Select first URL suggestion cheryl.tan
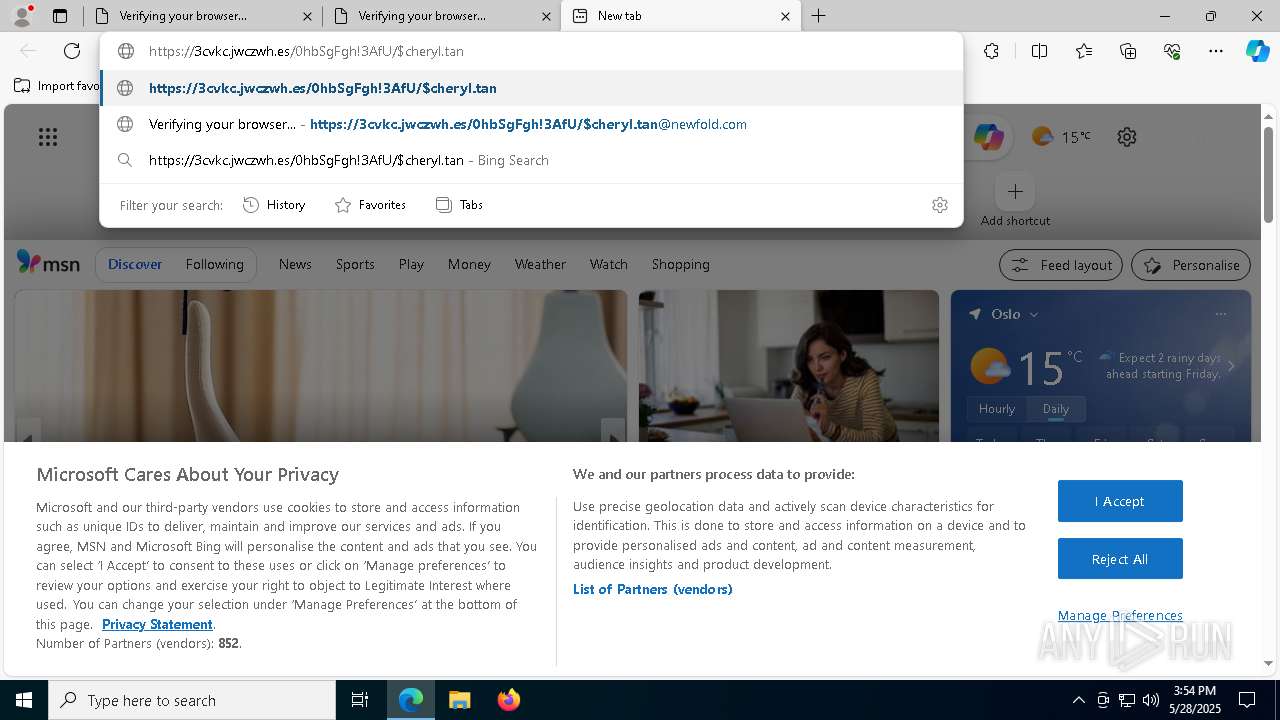The height and width of the screenshot is (720, 1280). point(531,88)
